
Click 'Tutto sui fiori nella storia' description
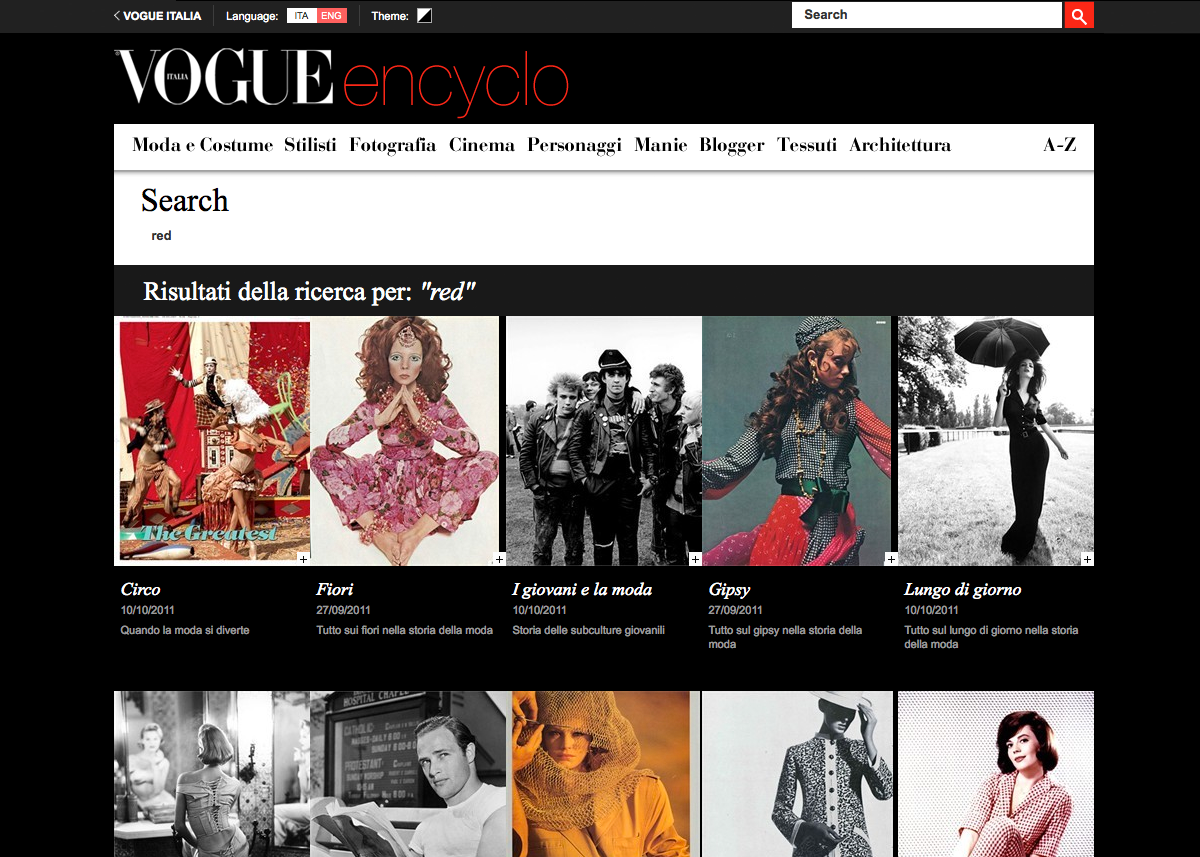[x=404, y=630]
